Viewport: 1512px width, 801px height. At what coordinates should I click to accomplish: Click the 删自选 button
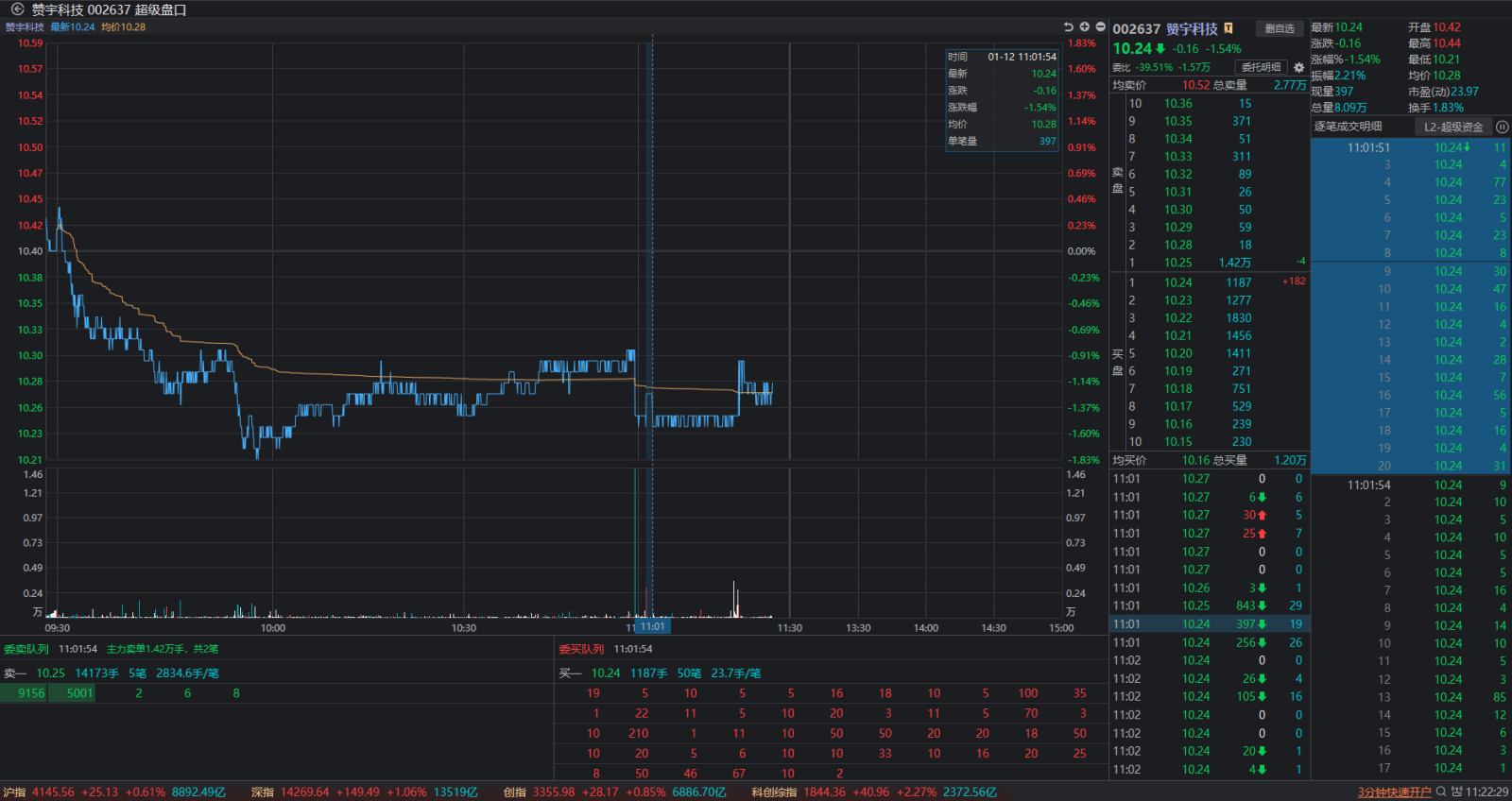(1280, 28)
